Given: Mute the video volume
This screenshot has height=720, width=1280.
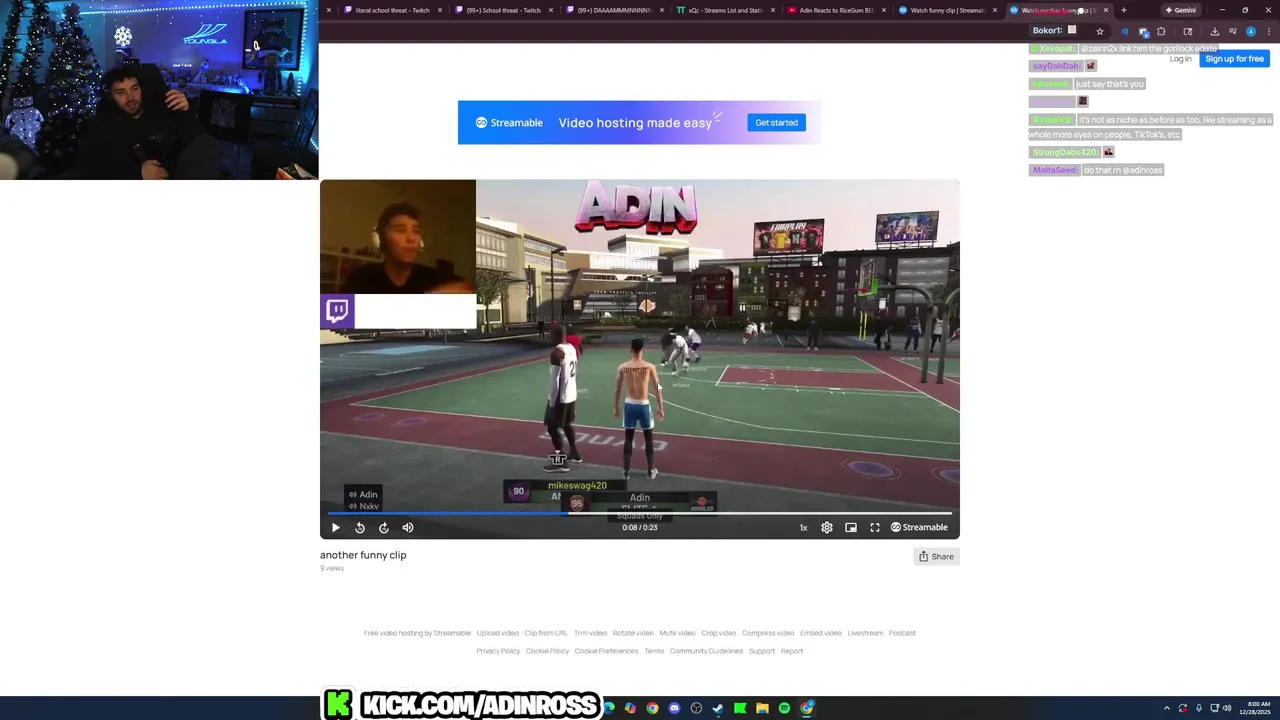Looking at the screenshot, I should click(x=408, y=527).
